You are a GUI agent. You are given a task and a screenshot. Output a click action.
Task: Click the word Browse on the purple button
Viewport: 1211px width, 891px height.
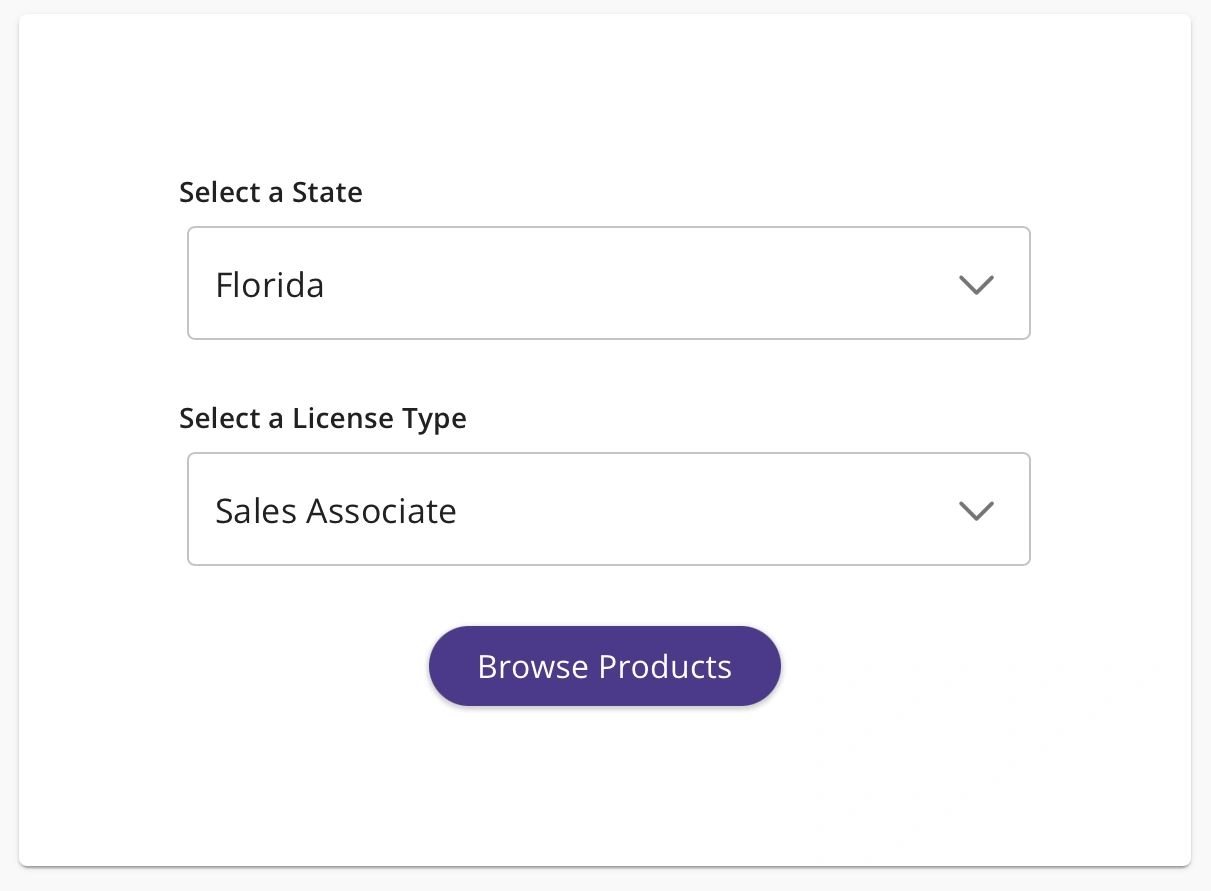coord(533,667)
